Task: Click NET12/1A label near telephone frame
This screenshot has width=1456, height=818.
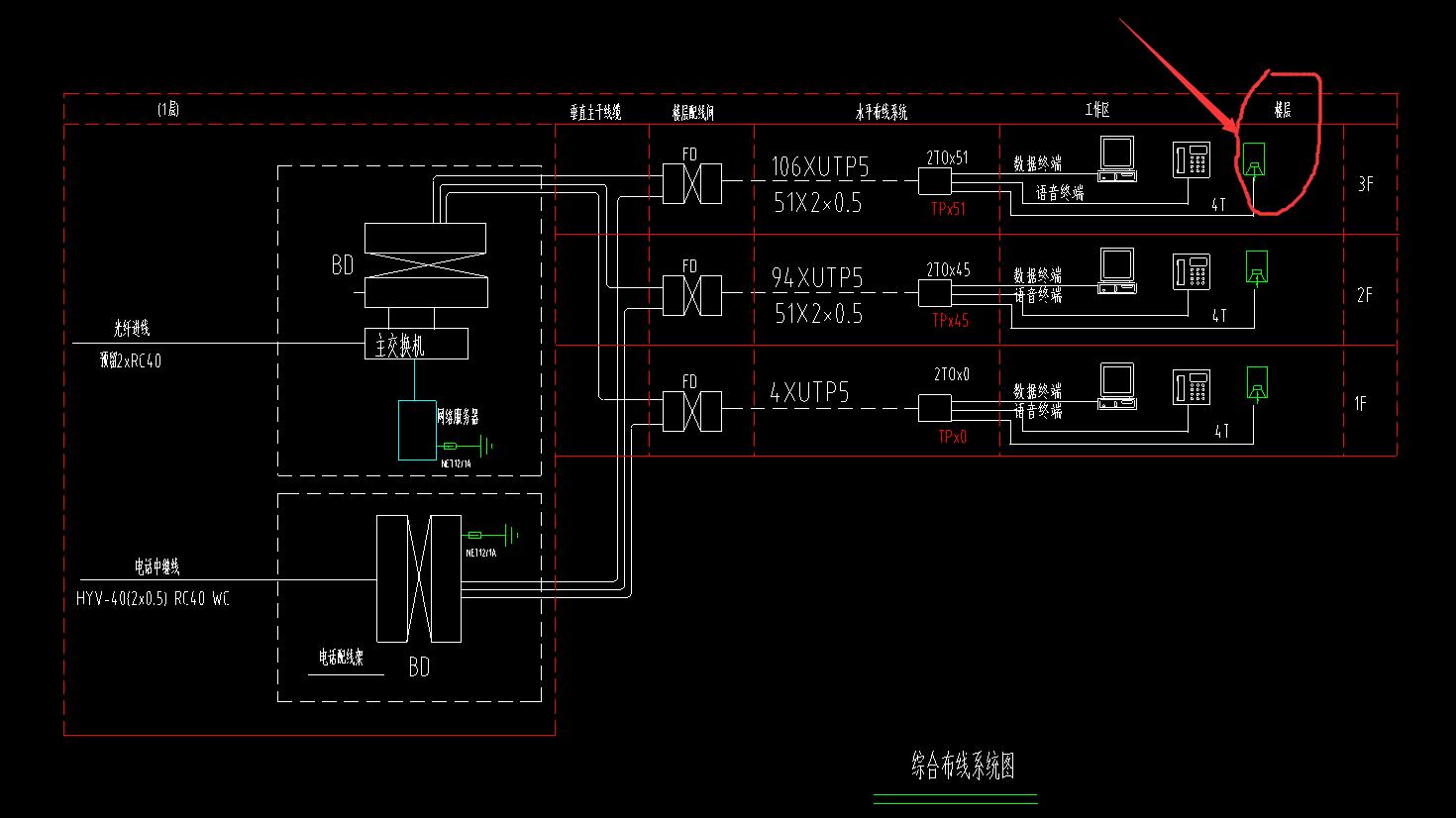Action: [480, 553]
